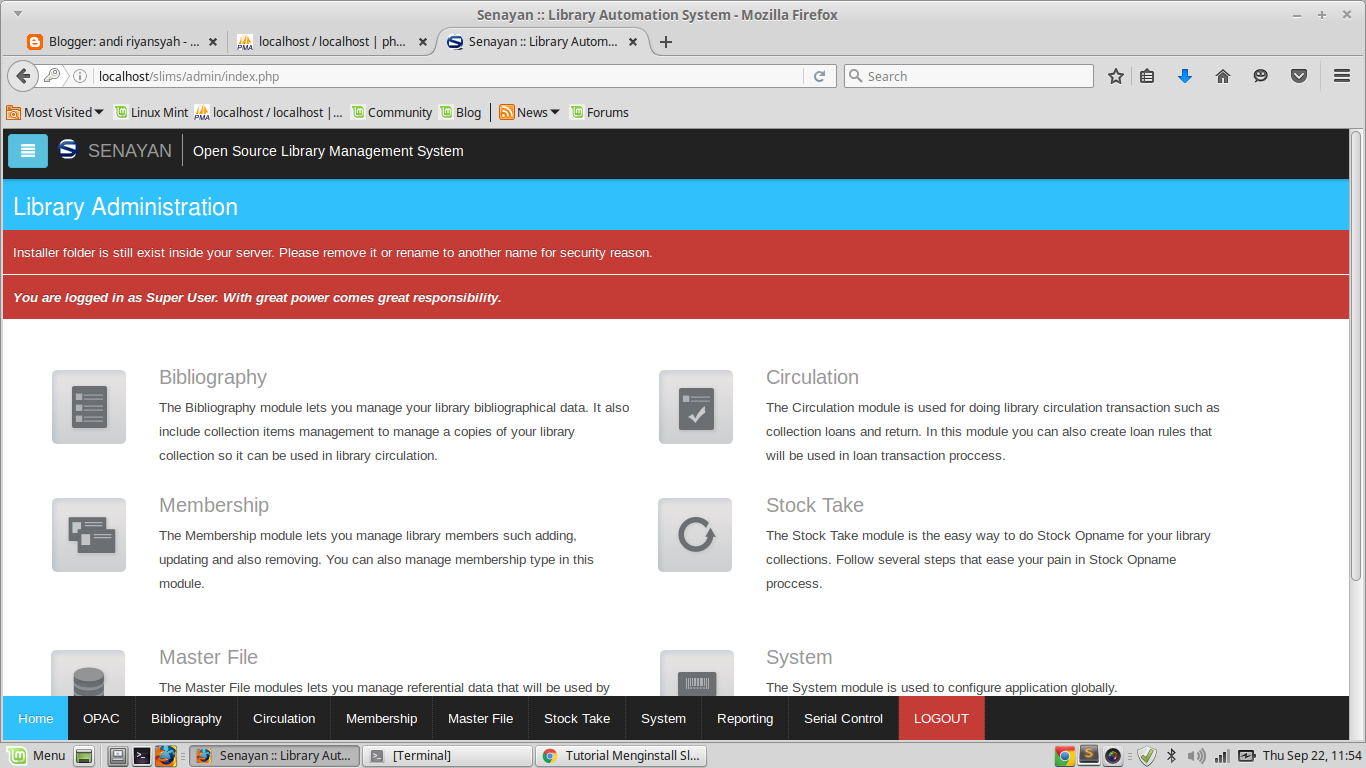Select Reporting in the bottom navigation bar

tap(744, 718)
